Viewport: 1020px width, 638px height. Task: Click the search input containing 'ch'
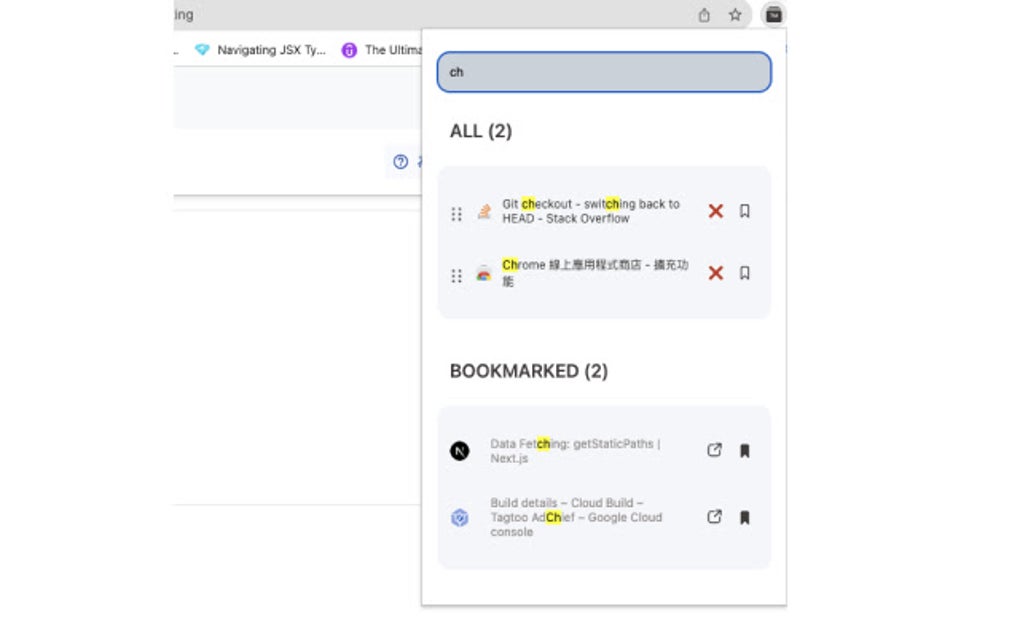[x=604, y=72]
